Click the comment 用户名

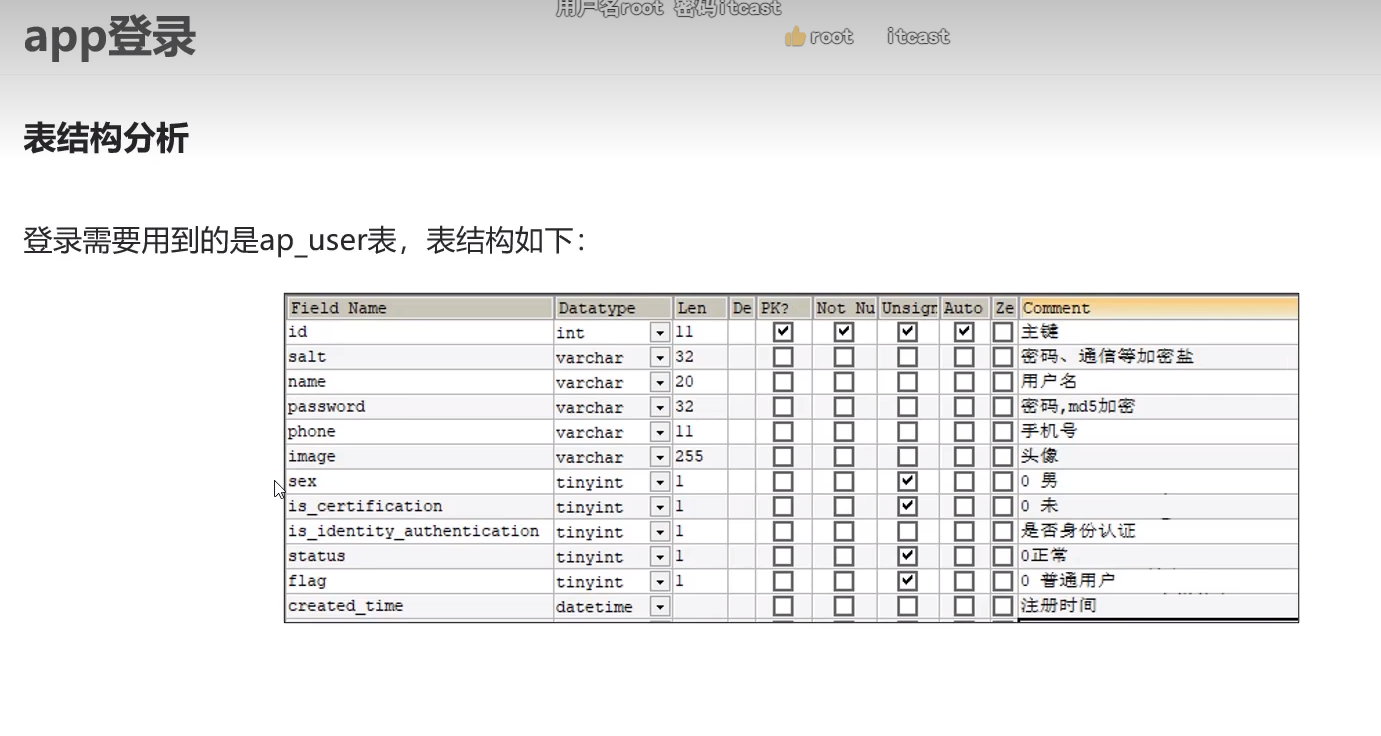1049,382
